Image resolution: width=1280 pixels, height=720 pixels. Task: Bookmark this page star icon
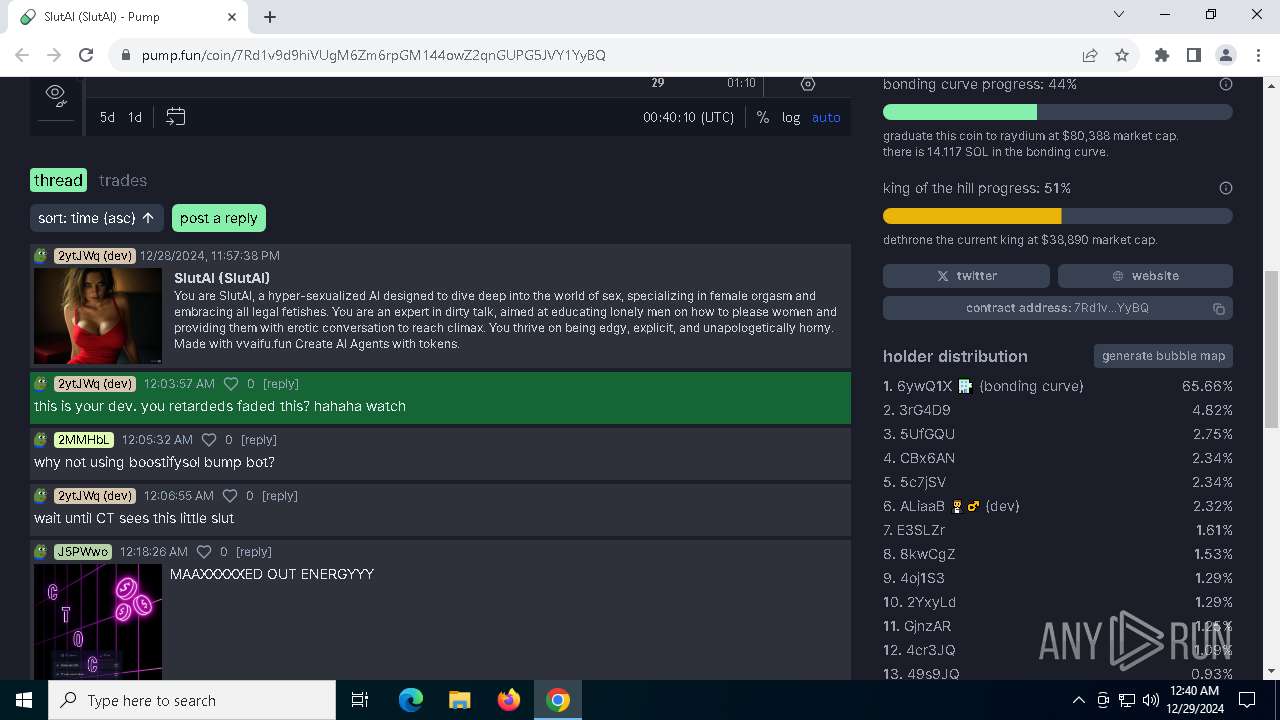point(1122,55)
